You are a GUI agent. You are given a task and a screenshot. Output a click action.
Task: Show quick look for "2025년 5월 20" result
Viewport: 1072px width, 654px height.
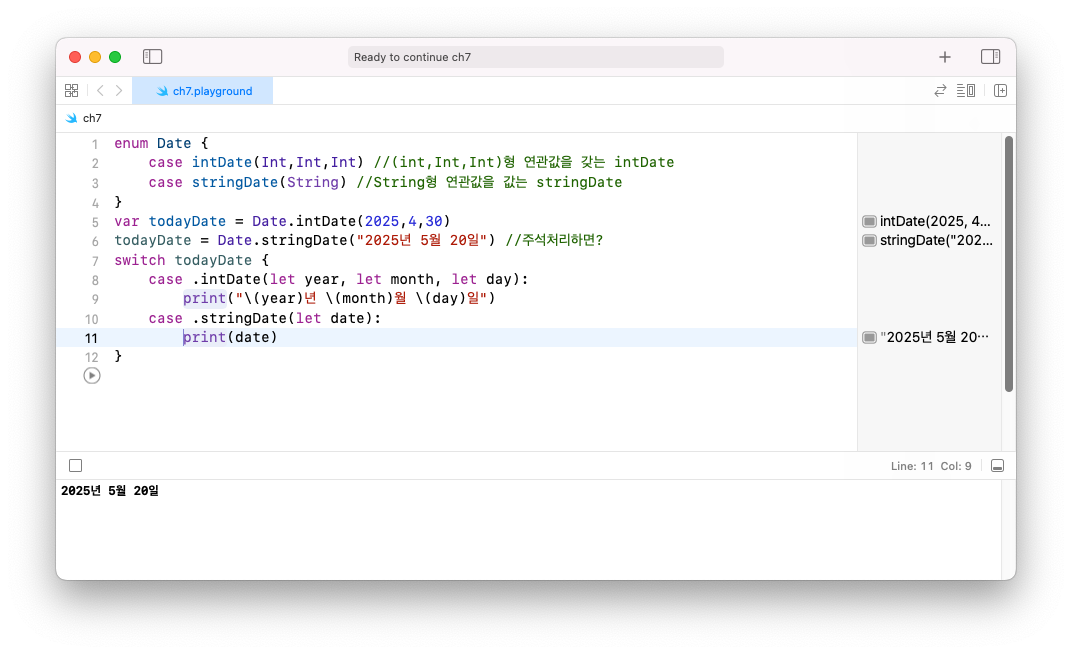point(869,338)
